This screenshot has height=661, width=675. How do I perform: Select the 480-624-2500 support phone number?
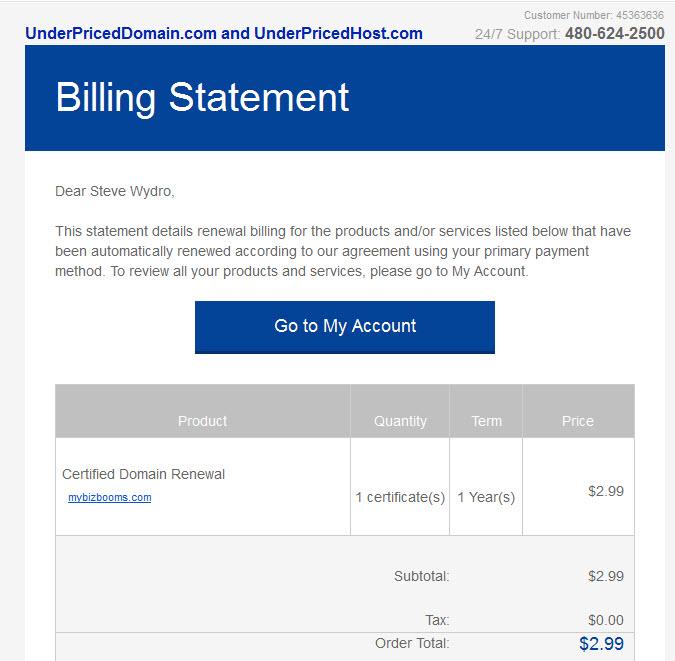[x=615, y=34]
